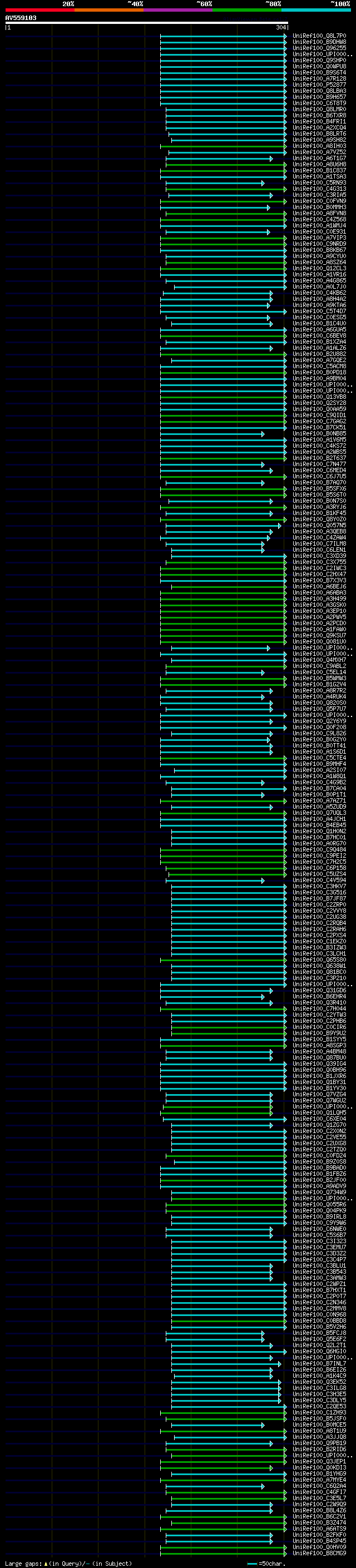The image size is (356, 1568).
Task: Select hit label UniRef100_A8SGP3
Action: pyautogui.click(x=319, y=1046)
